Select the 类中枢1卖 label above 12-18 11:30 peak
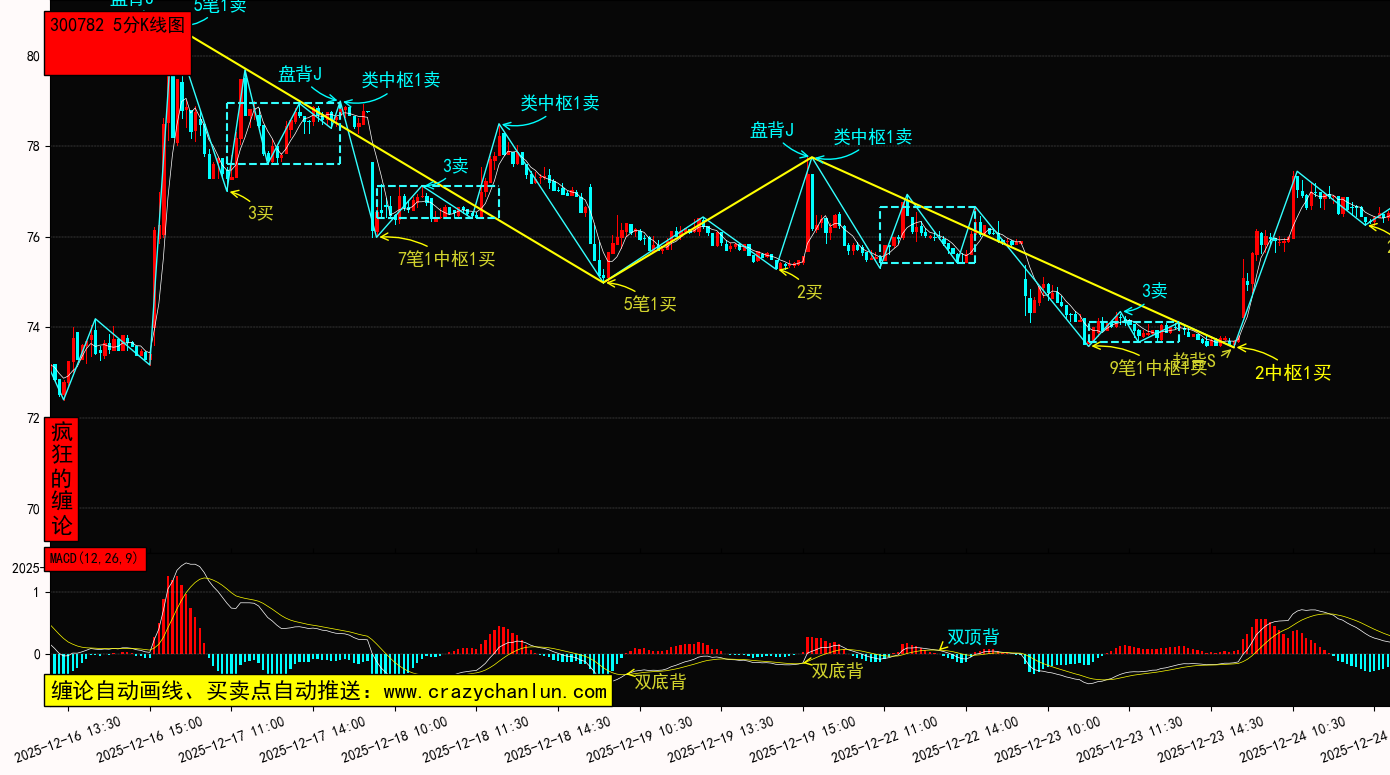This screenshot has width=1390, height=775. (x=559, y=103)
